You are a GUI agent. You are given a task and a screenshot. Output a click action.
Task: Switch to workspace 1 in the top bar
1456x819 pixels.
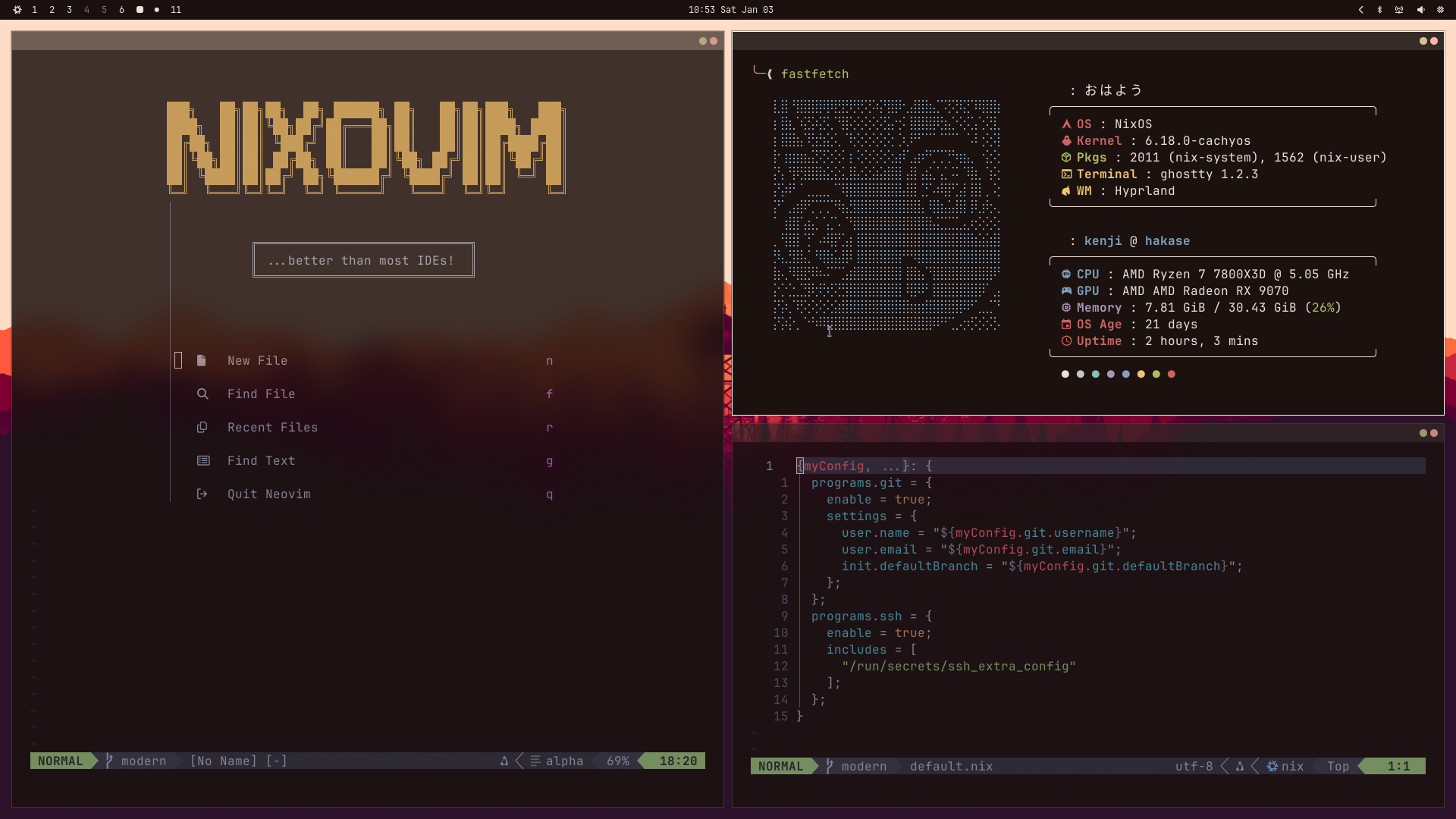pos(35,10)
